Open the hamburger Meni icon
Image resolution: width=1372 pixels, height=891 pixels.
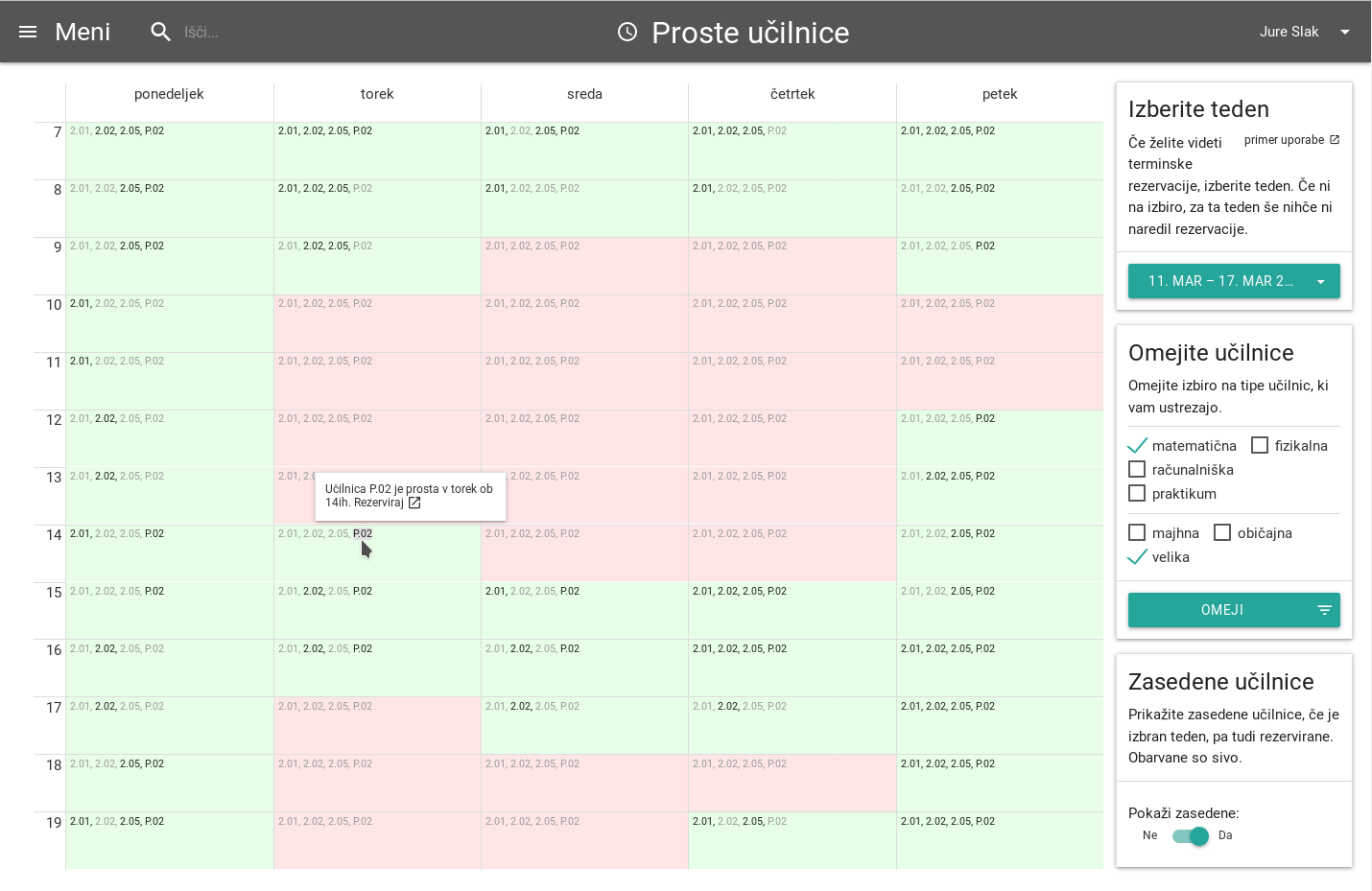click(28, 32)
